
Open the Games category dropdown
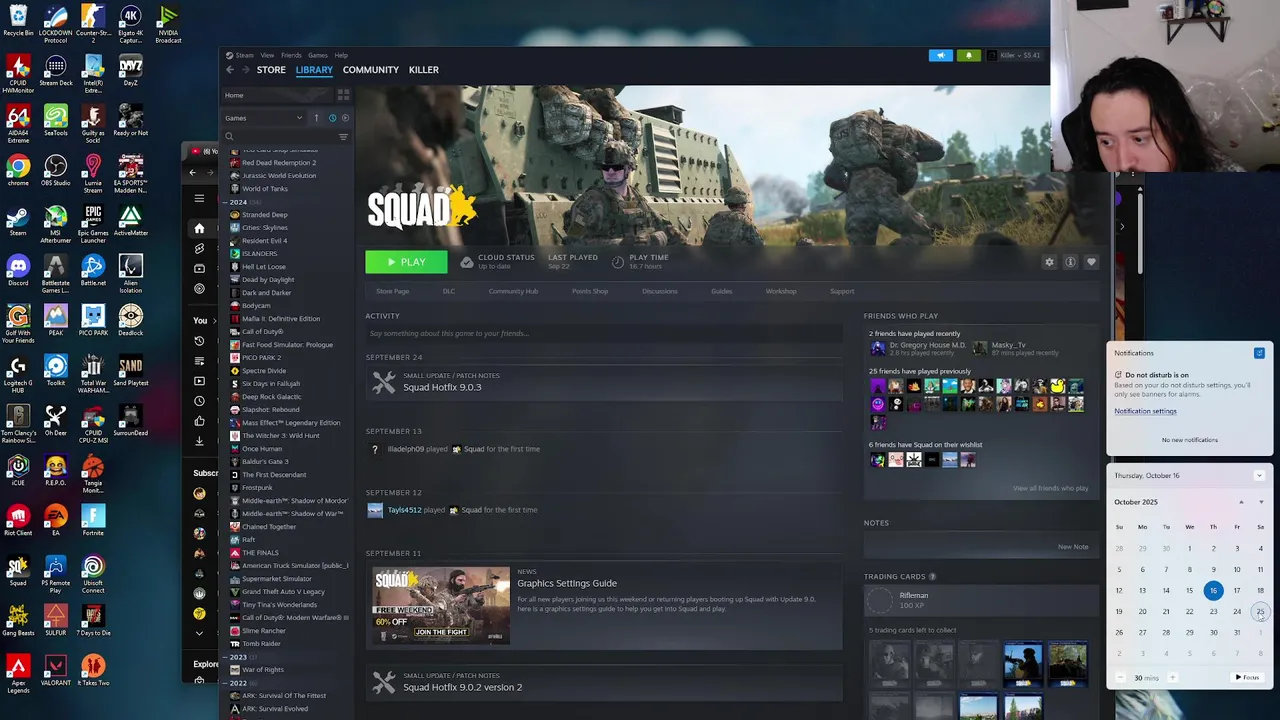pyautogui.click(x=264, y=118)
